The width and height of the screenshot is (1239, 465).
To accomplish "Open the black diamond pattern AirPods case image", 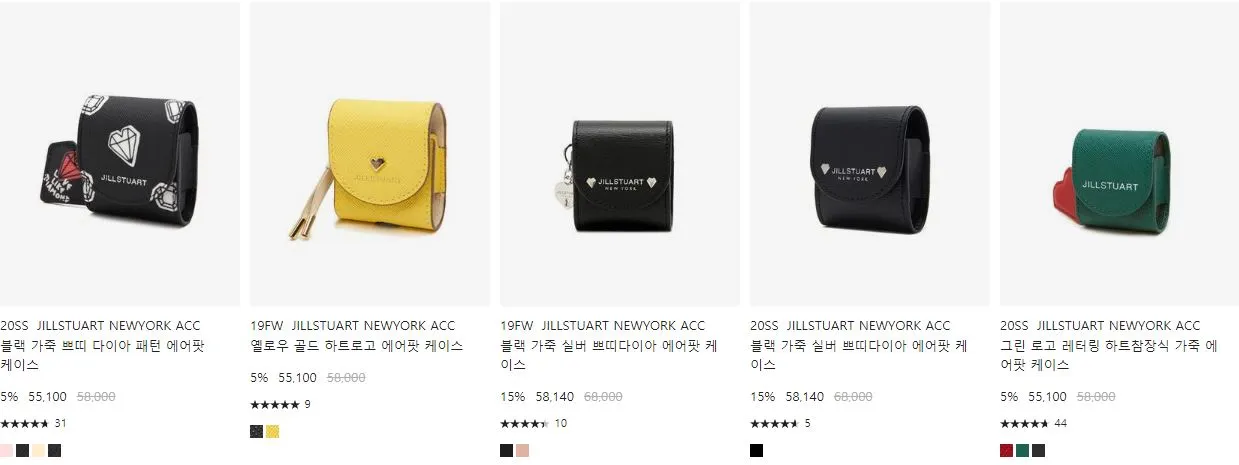I will pos(120,154).
